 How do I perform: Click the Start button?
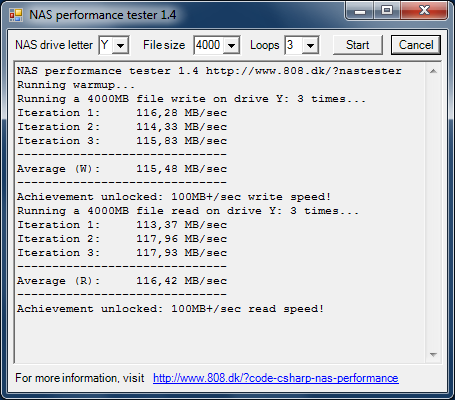[x=358, y=45]
